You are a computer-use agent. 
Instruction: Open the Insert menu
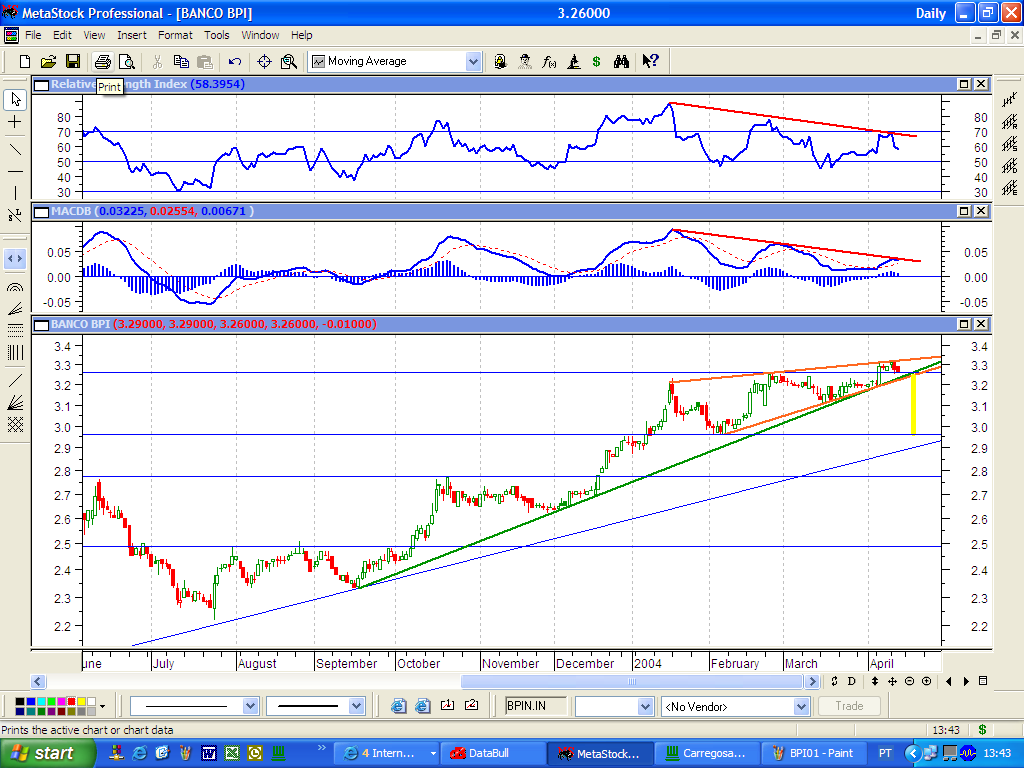tap(132, 35)
